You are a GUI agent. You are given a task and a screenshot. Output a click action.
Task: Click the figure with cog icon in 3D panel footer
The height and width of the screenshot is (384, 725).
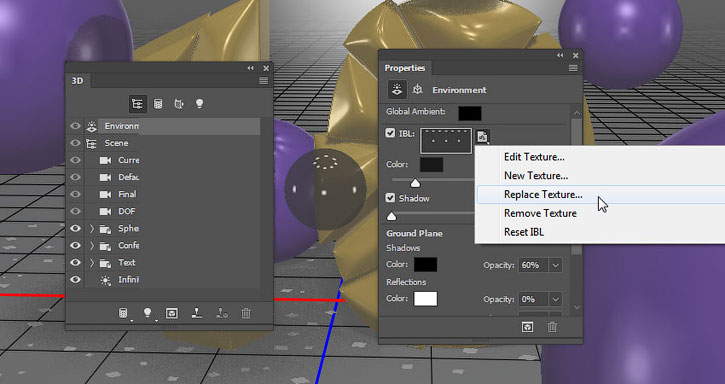point(221,313)
